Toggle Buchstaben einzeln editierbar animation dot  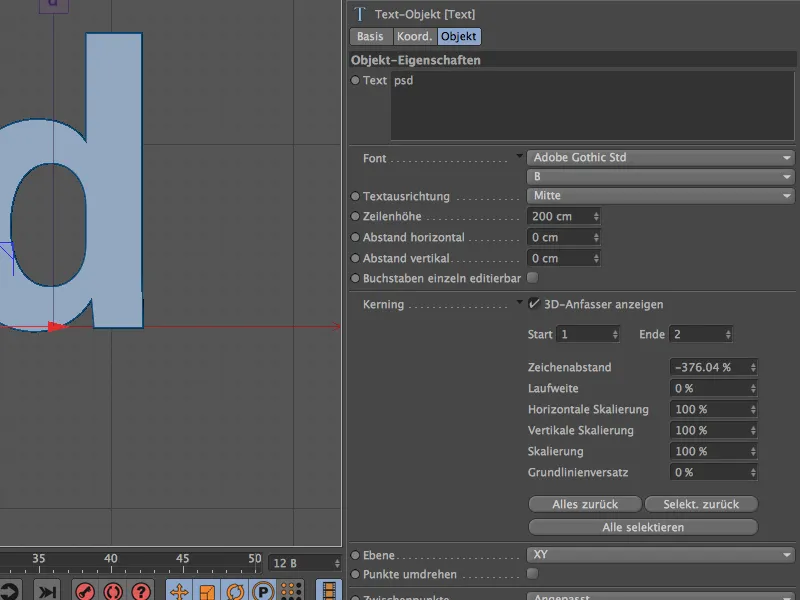[355, 279]
